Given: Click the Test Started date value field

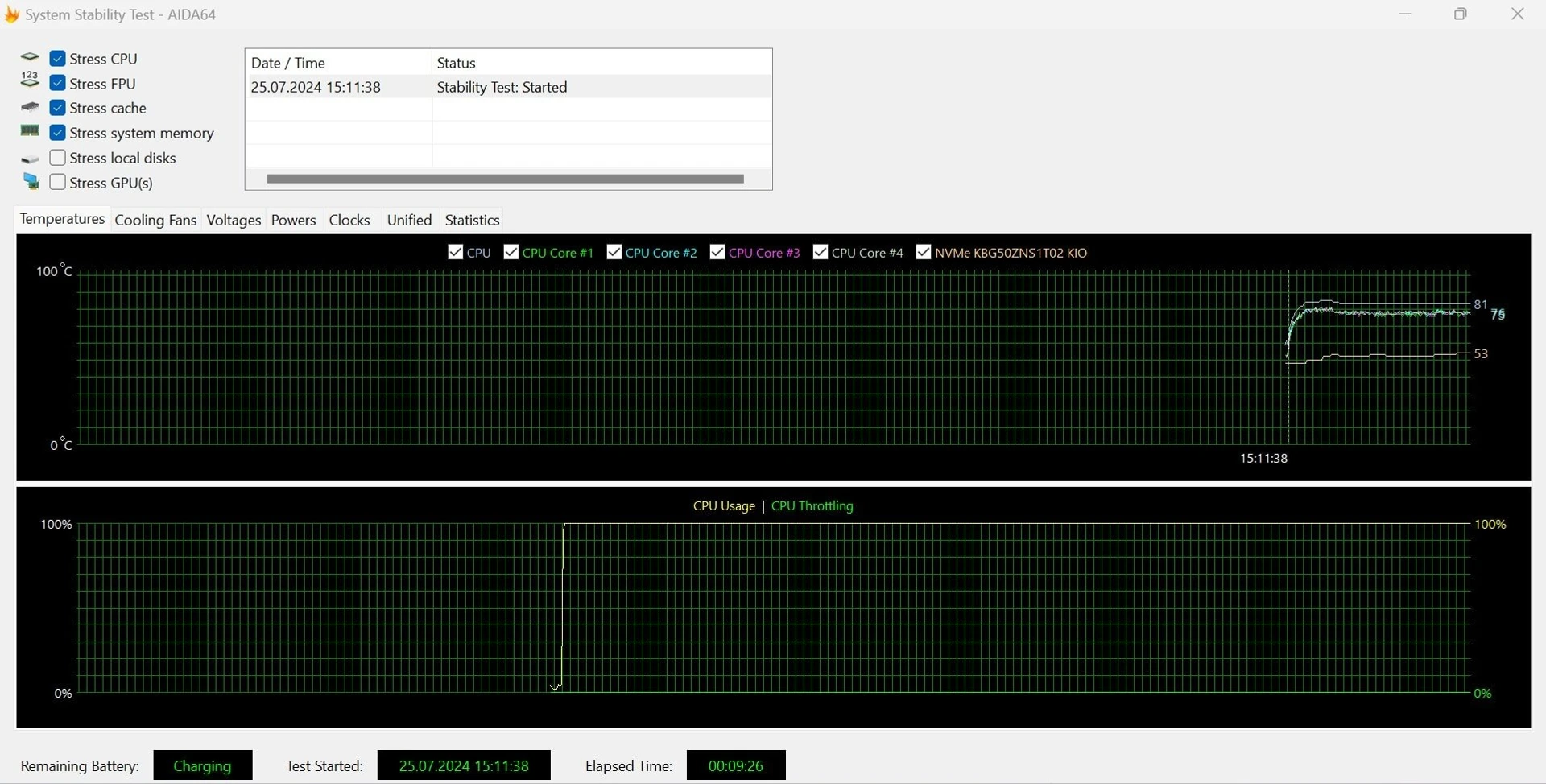Looking at the screenshot, I should [464, 765].
